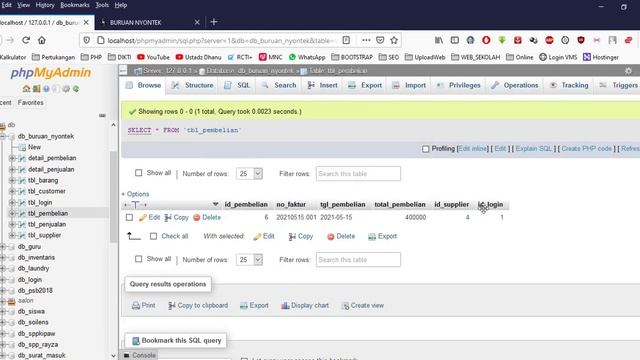The image size is (640, 360).
Task: Open the WhatsApp bookmark
Action: [x=307, y=57]
